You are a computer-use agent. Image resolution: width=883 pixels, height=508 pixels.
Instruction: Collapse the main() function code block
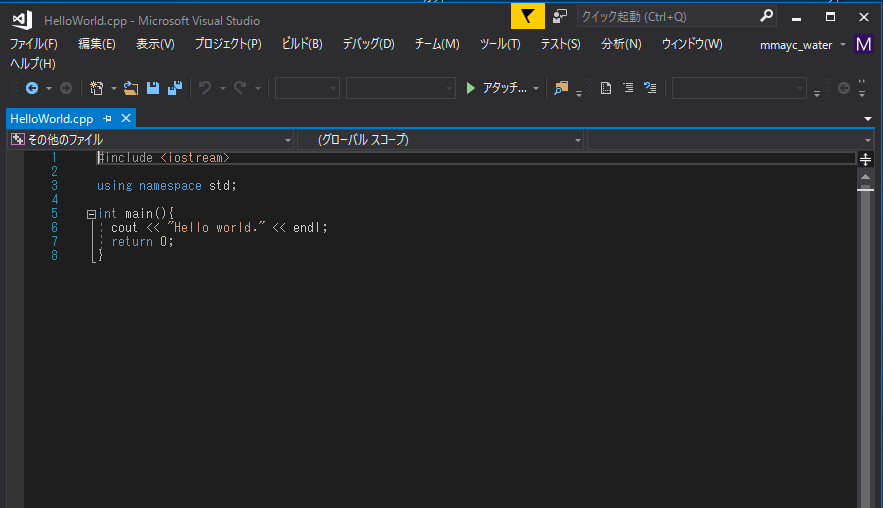[x=91, y=214]
